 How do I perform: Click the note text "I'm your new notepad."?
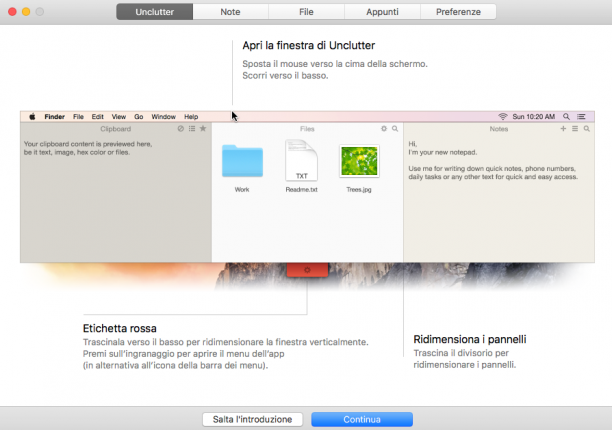click(442, 152)
